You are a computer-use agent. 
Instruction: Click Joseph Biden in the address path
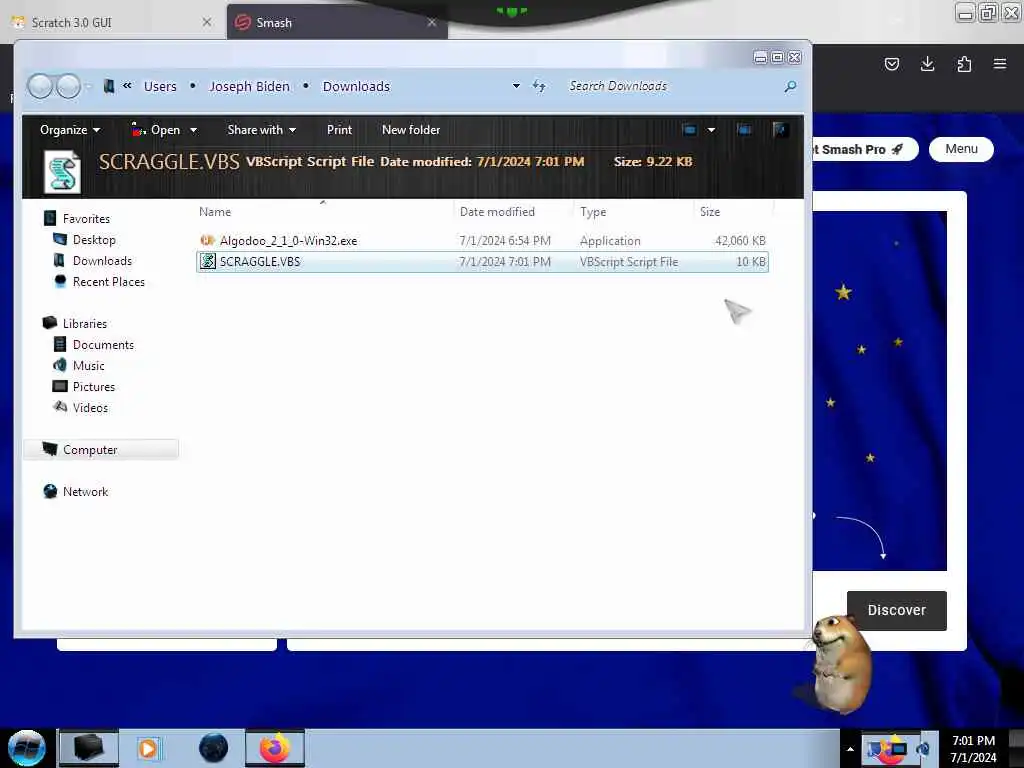click(x=249, y=86)
